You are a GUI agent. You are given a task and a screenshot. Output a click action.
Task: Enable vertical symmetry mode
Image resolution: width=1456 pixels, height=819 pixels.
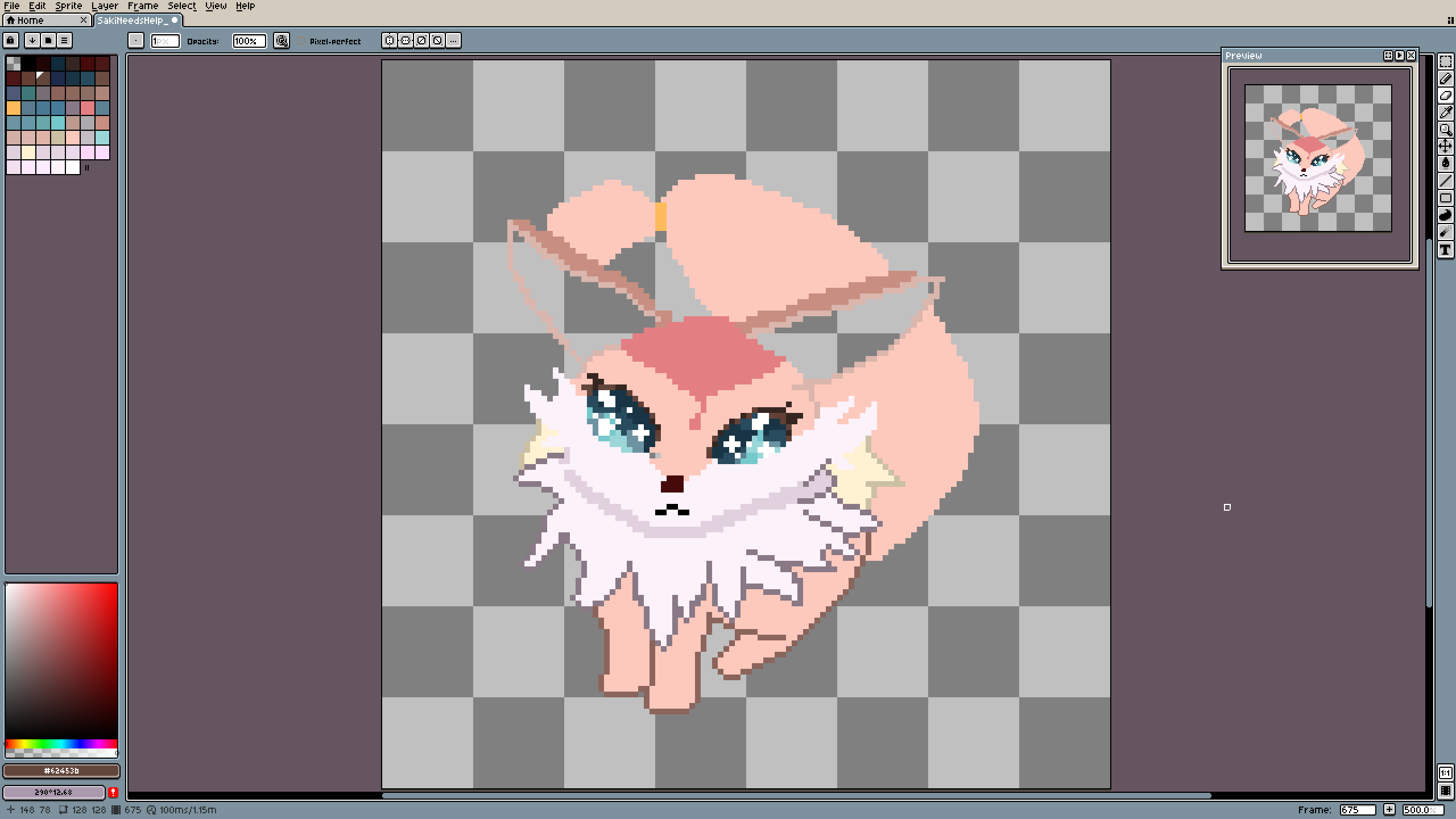click(x=406, y=40)
